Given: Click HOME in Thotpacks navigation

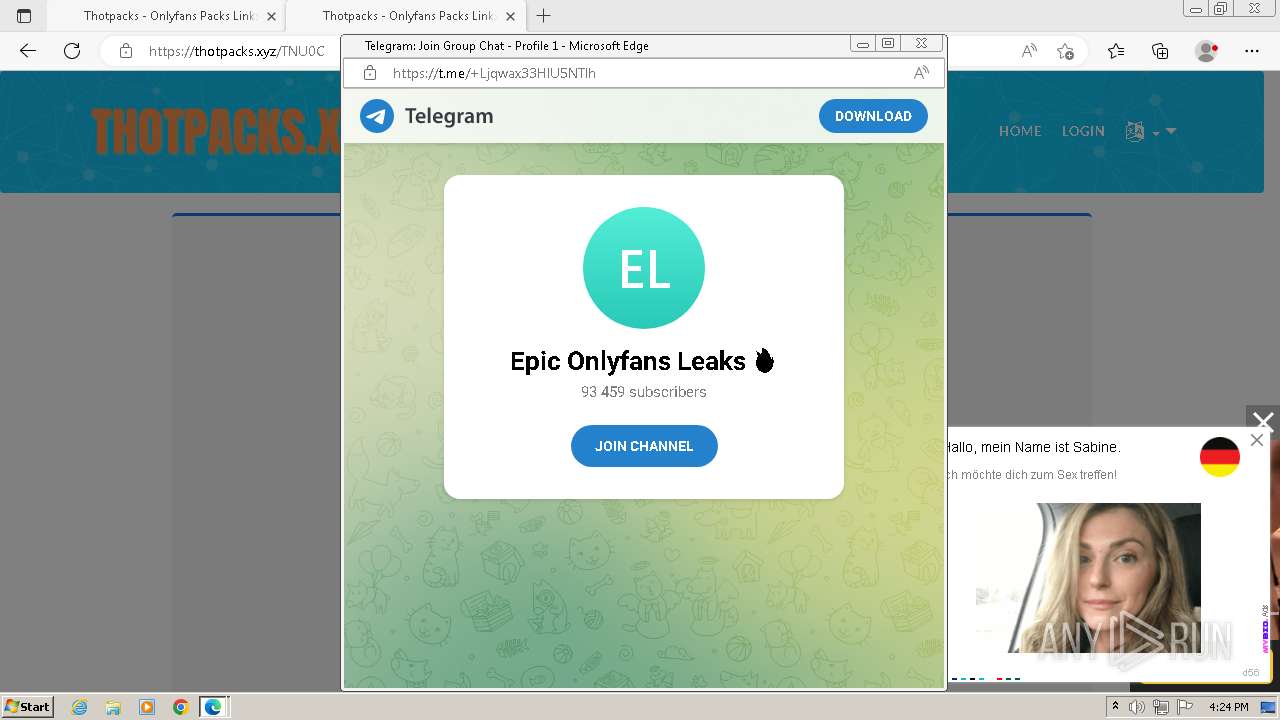Looking at the screenshot, I should [x=1020, y=131].
